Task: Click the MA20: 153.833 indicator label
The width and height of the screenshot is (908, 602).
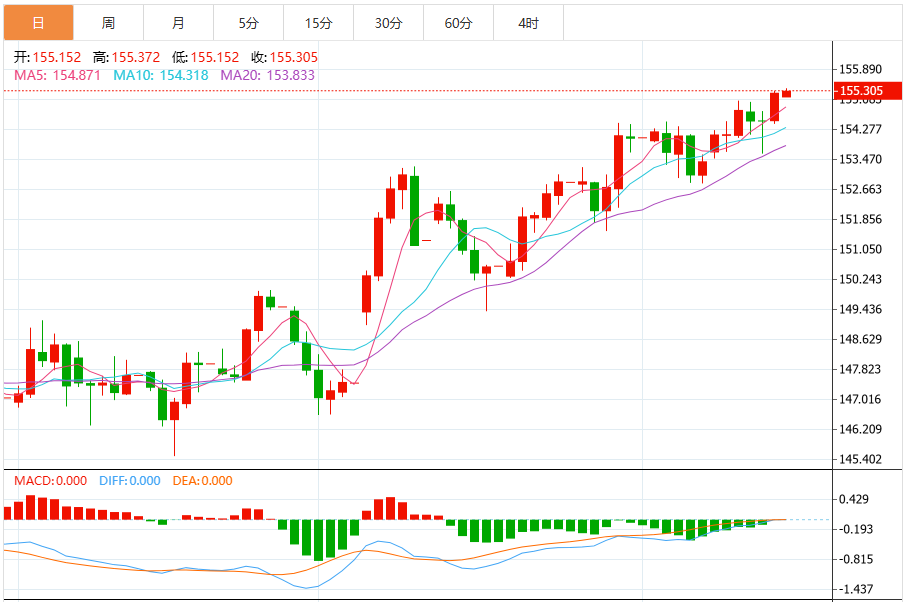Action: pos(268,75)
